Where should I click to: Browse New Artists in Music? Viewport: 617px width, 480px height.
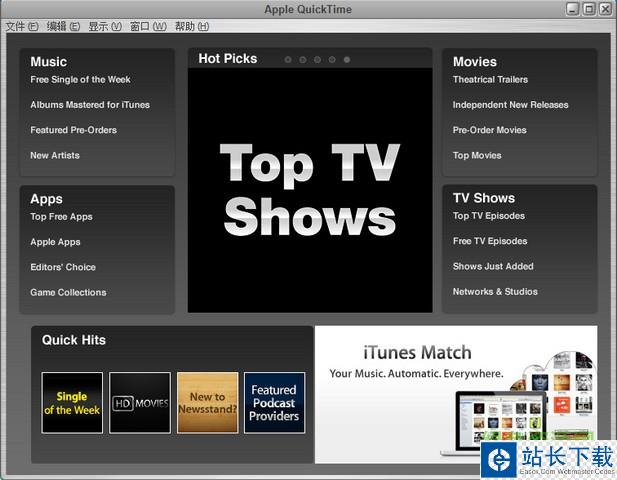pyautogui.click(x=55, y=155)
